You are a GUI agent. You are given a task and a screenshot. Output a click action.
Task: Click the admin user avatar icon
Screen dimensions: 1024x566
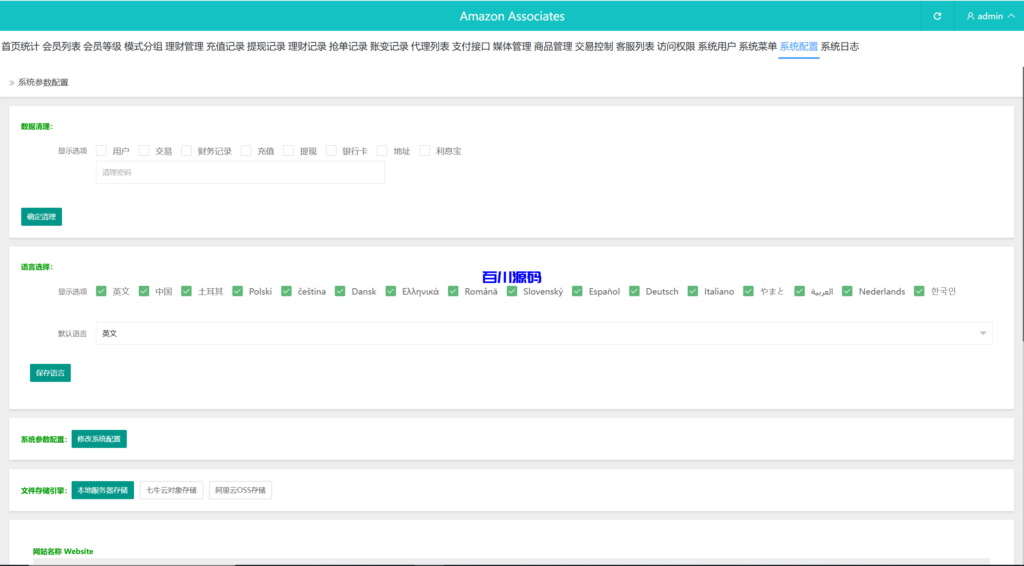[970, 16]
